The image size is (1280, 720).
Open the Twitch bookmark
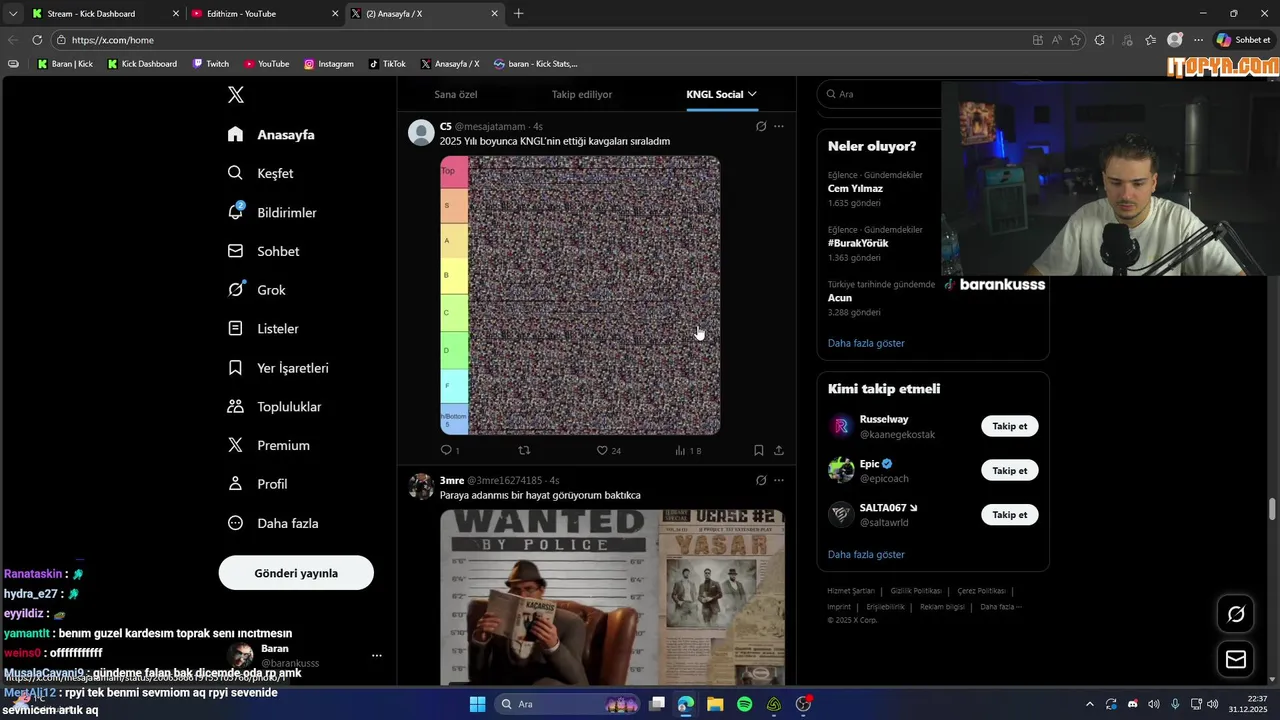pyautogui.click(x=211, y=64)
